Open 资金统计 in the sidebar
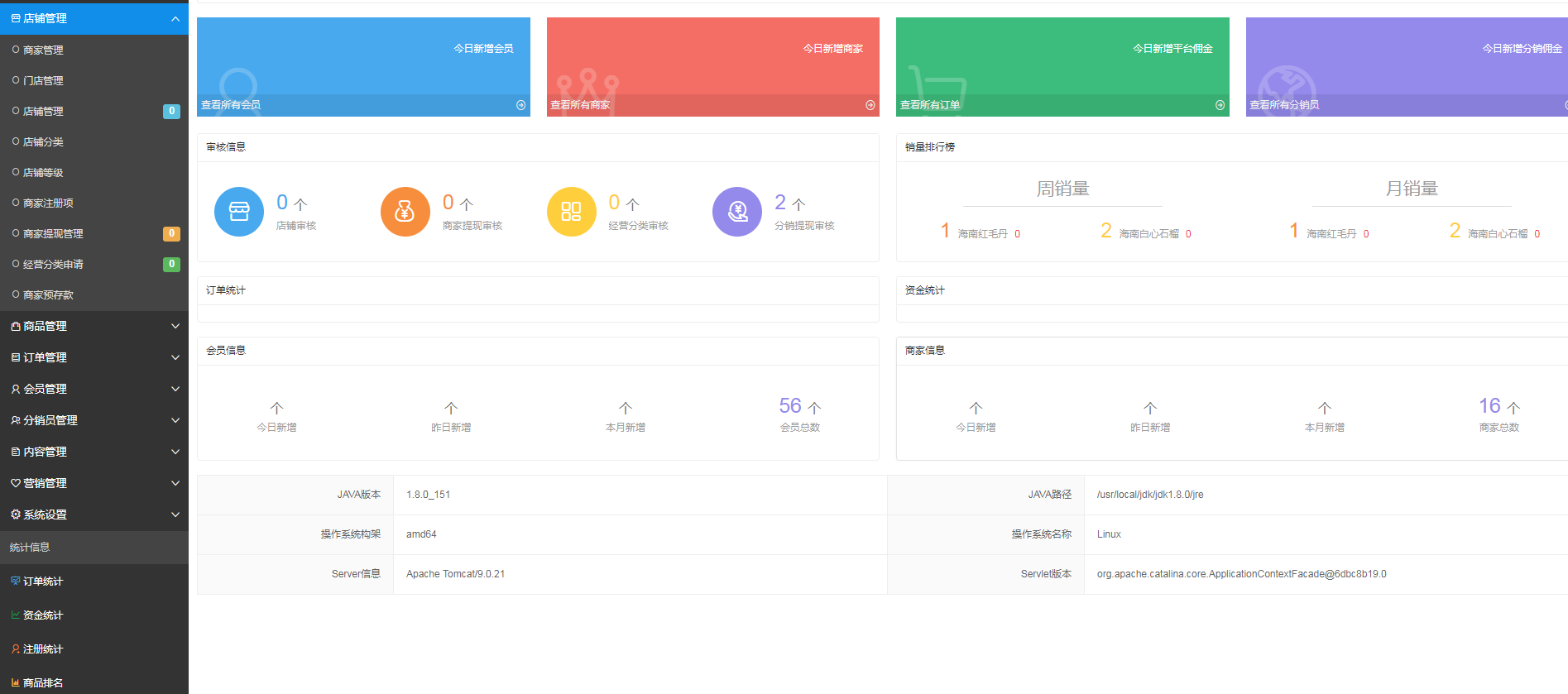The height and width of the screenshot is (694, 1568). pos(43,615)
